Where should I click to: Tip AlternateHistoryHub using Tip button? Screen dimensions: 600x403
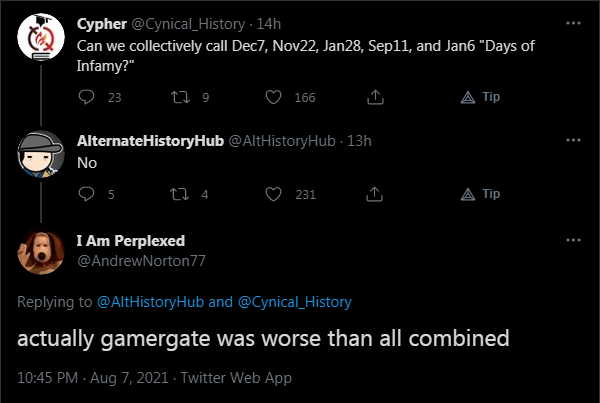pos(480,194)
